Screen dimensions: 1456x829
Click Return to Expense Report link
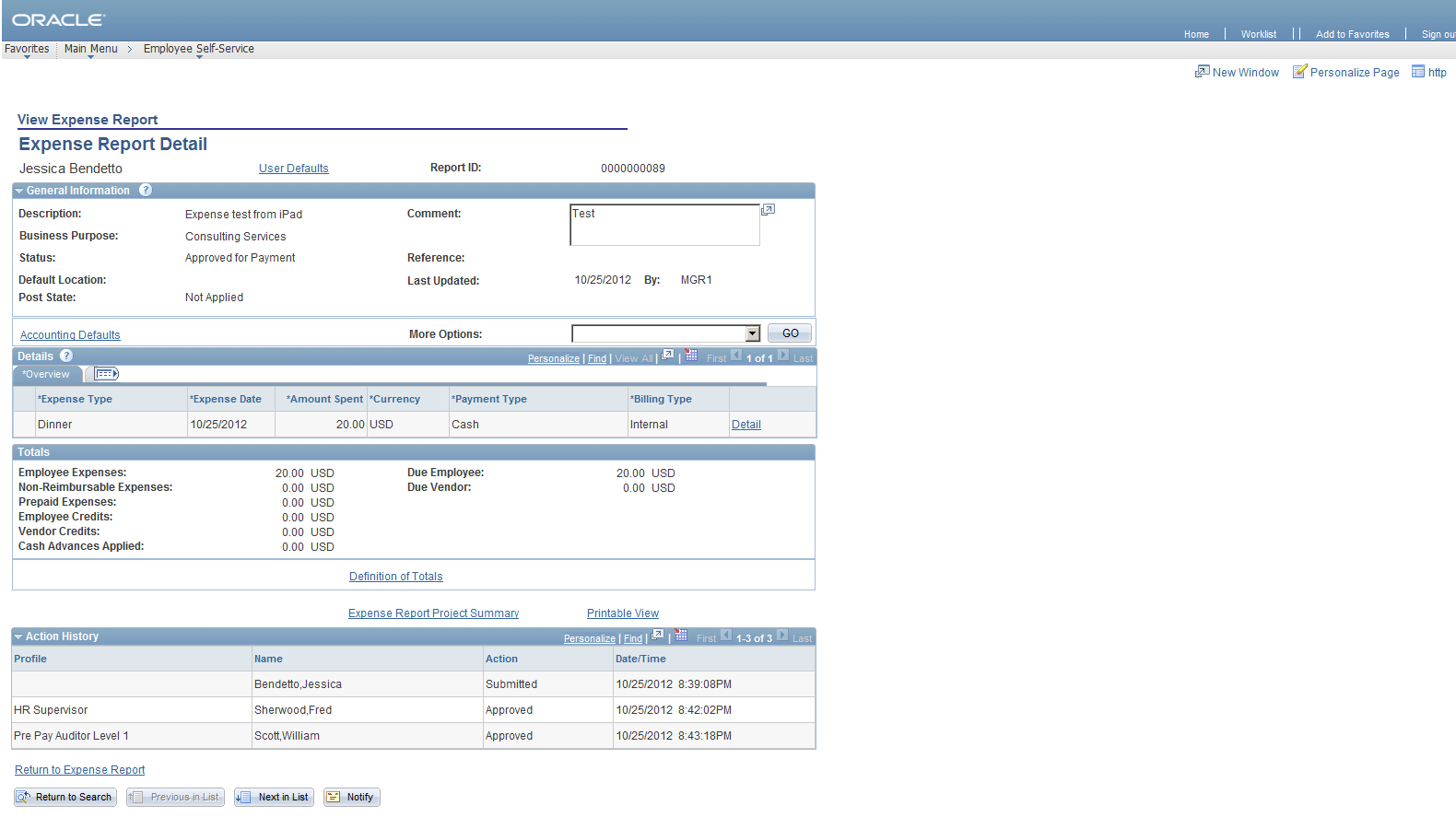point(79,770)
